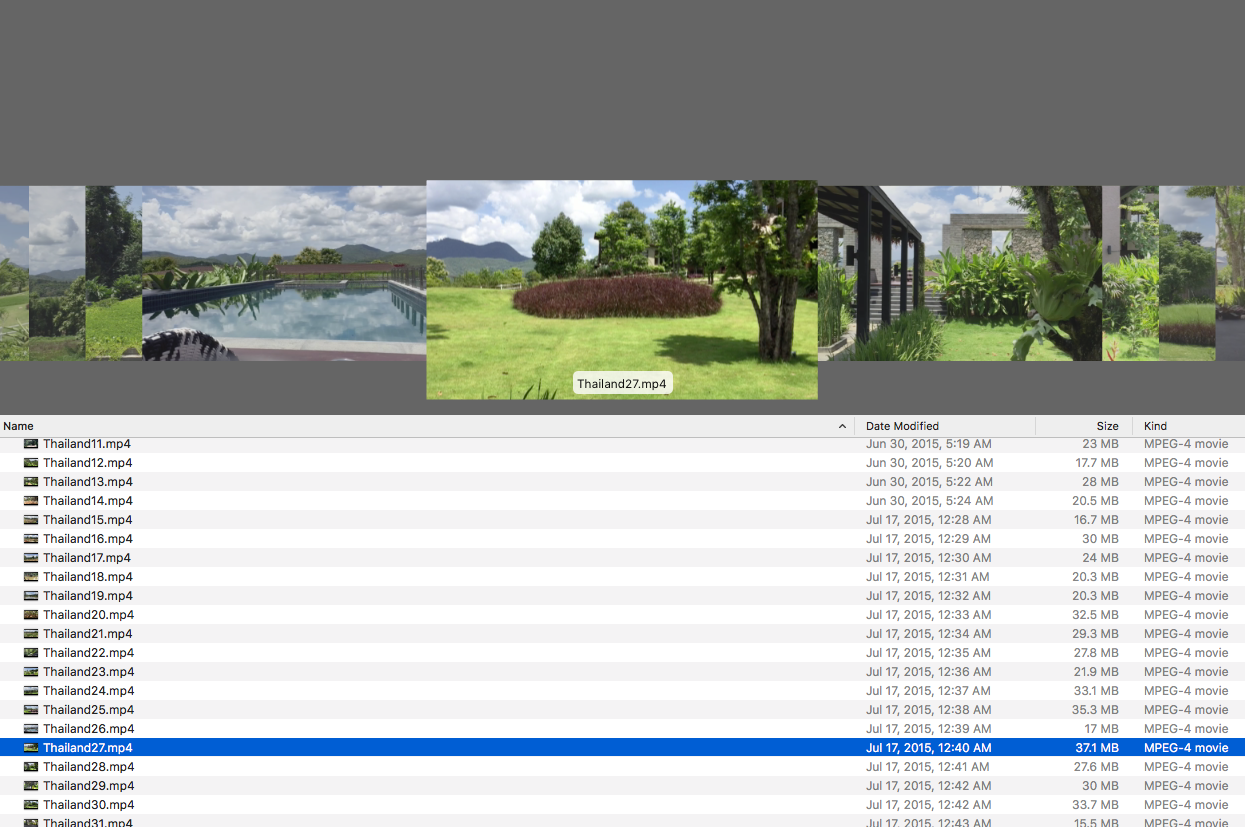Click the 24 MB size value

pyautogui.click(x=1101, y=558)
